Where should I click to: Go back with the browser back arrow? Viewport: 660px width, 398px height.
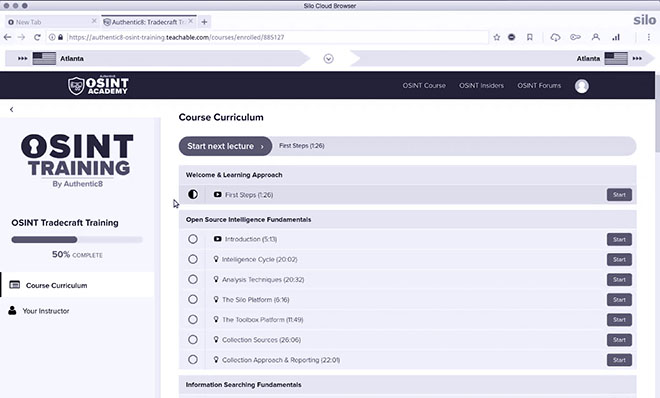click(8, 37)
